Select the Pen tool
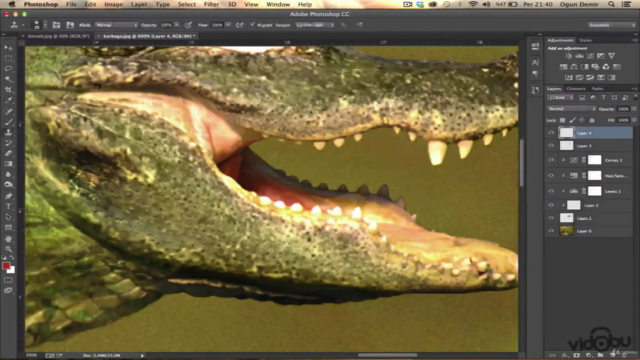The height and width of the screenshot is (360, 640). (x=8, y=196)
